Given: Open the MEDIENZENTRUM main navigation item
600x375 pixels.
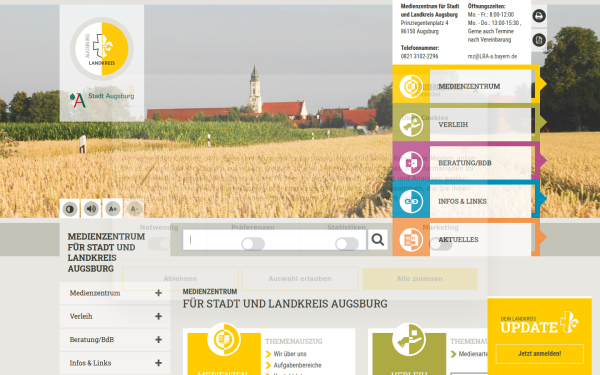Looking at the screenshot, I should (x=466, y=84).
